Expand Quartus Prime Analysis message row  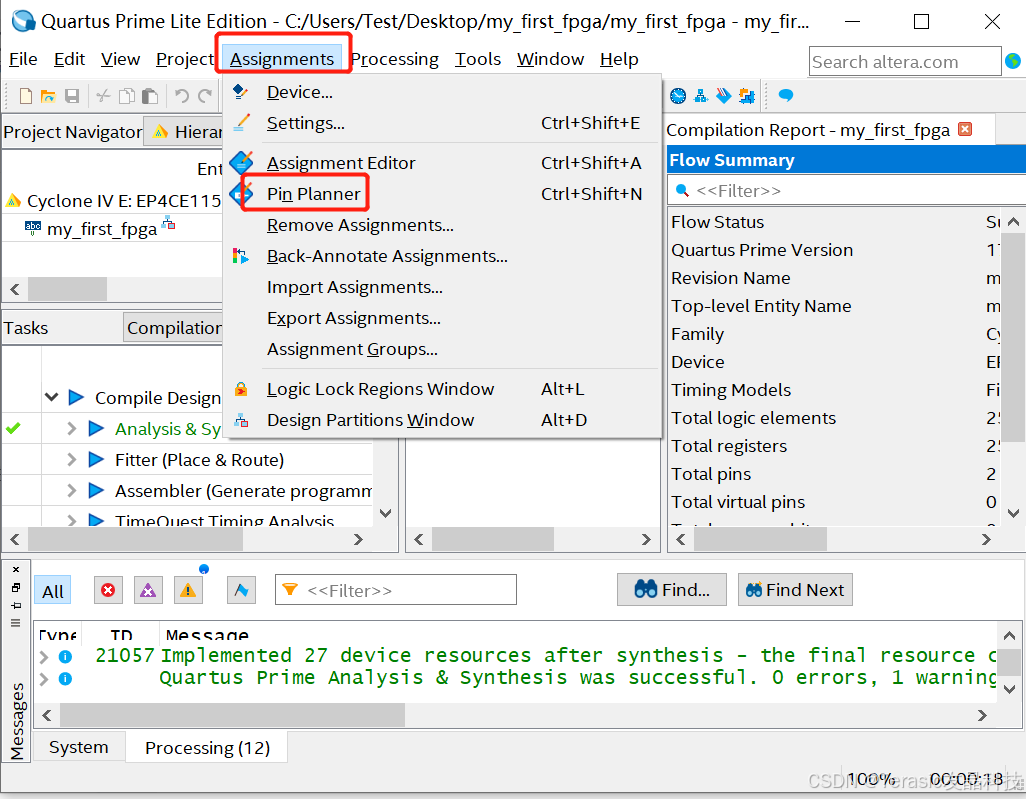44,679
